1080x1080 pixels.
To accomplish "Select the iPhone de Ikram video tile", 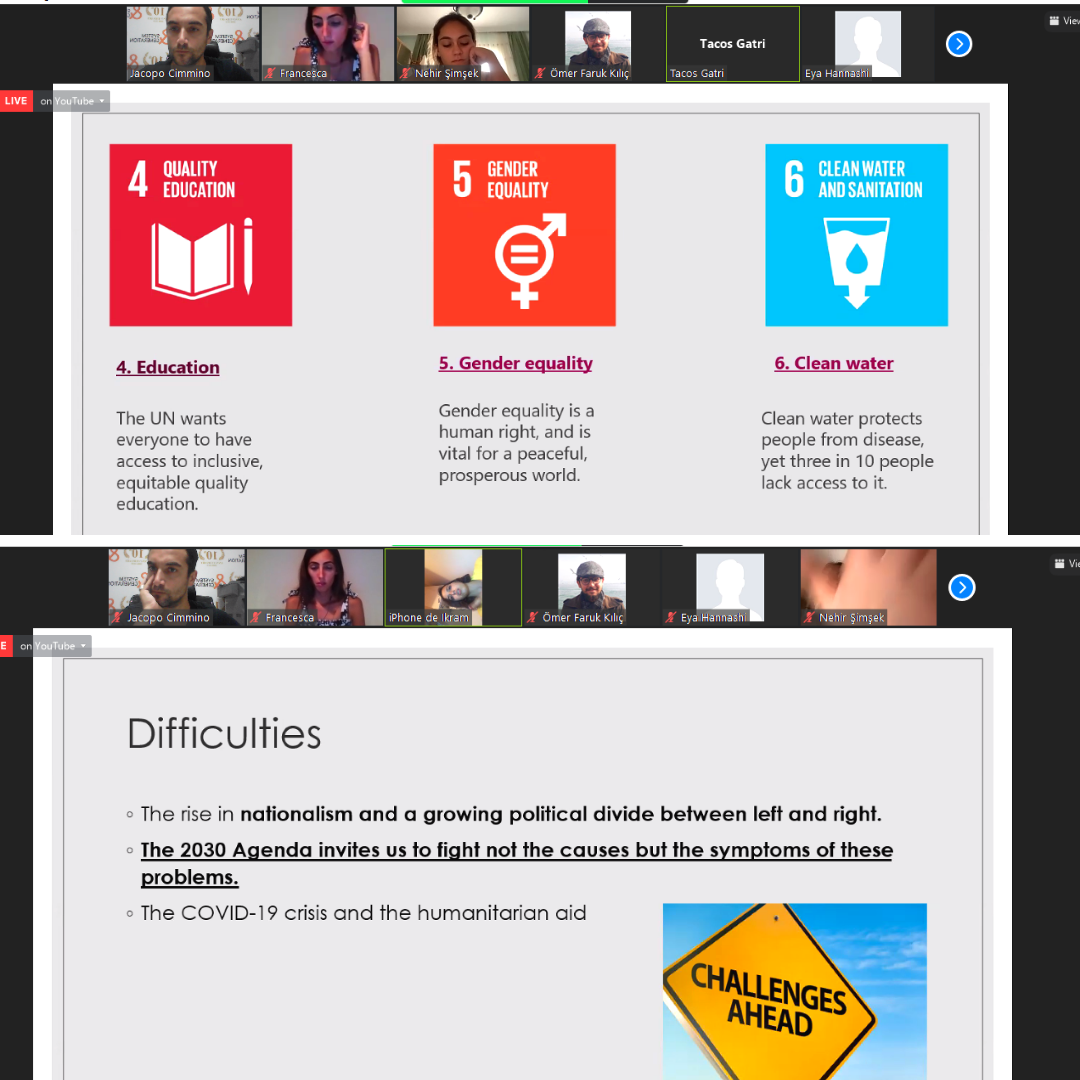I will point(453,588).
